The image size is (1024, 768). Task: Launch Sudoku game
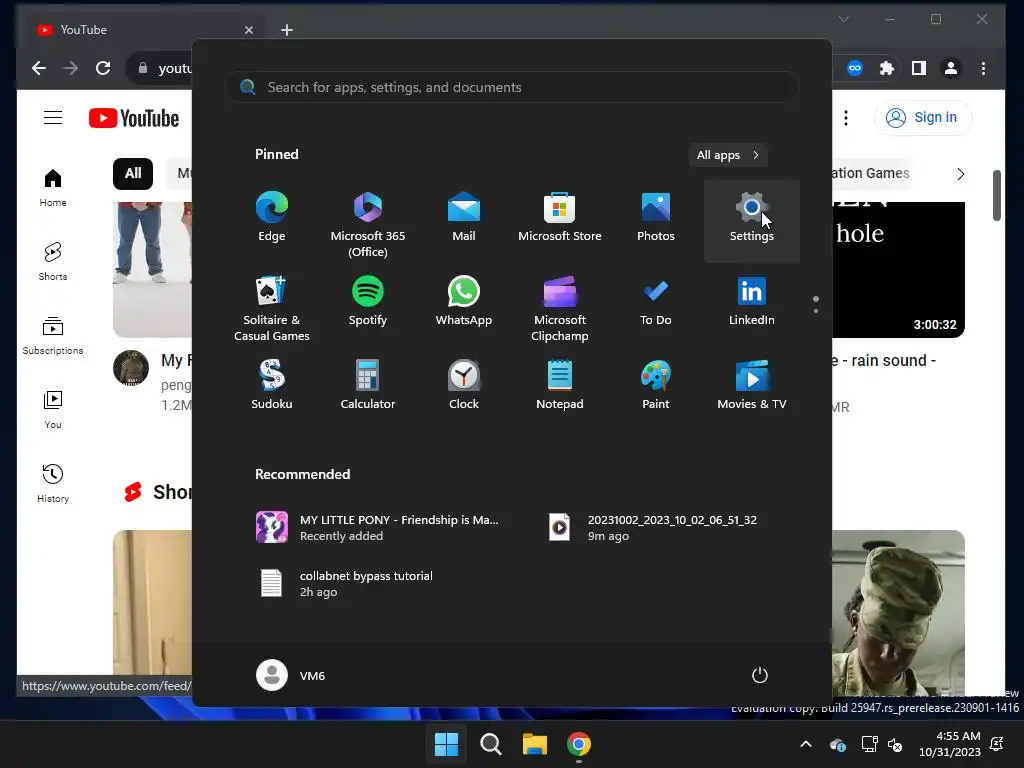pyautogui.click(x=272, y=387)
